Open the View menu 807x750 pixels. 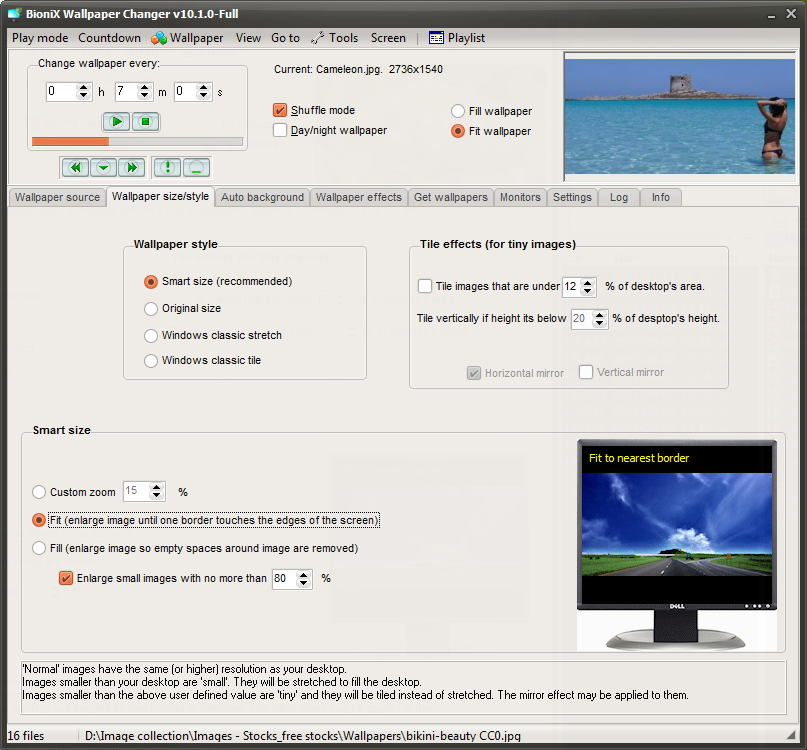point(248,38)
